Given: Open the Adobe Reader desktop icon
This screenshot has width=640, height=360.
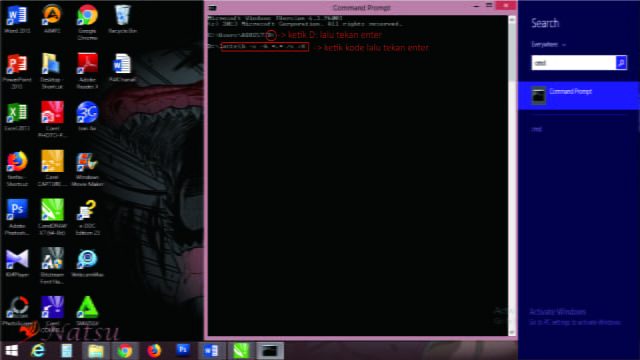Looking at the screenshot, I should tap(87, 71).
